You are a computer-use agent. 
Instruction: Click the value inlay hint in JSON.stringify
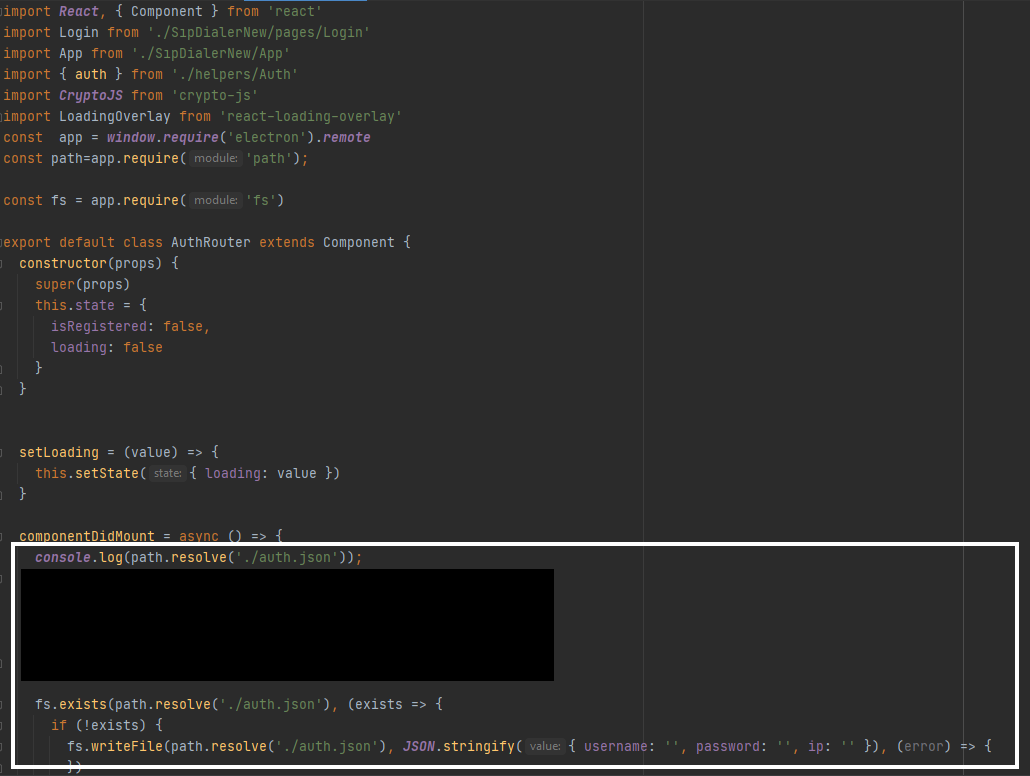click(x=543, y=746)
